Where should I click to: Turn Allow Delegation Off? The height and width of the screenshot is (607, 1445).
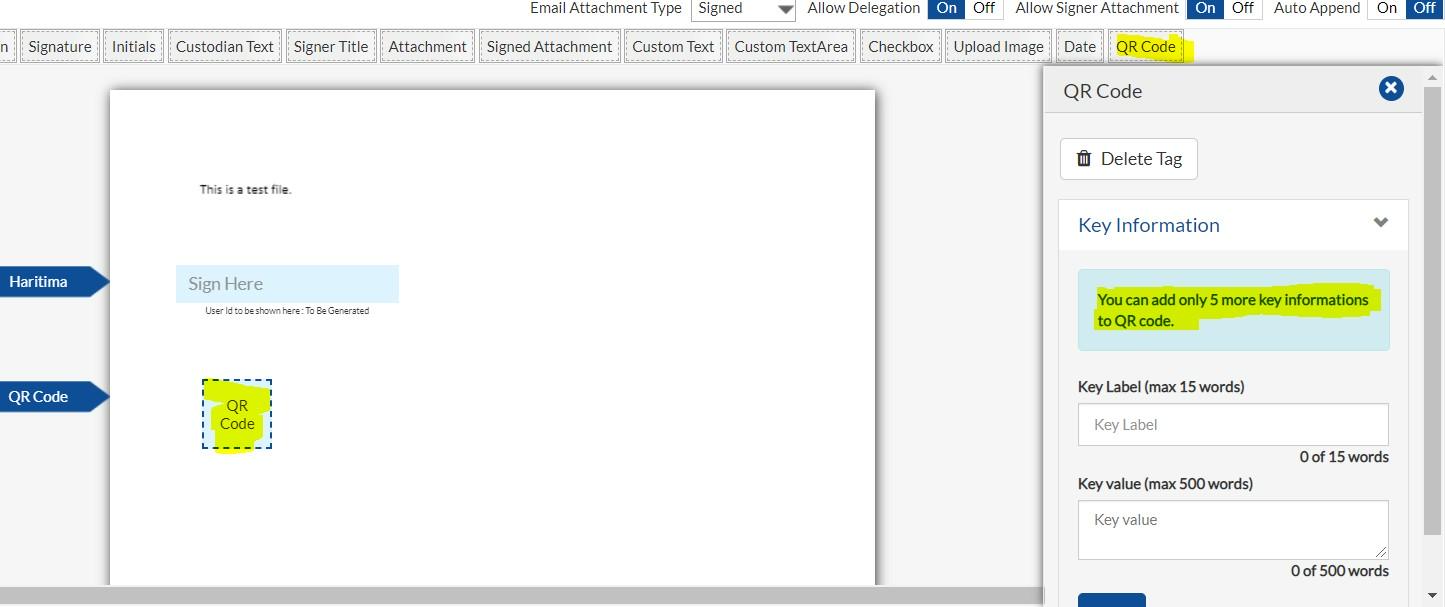click(984, 8)
